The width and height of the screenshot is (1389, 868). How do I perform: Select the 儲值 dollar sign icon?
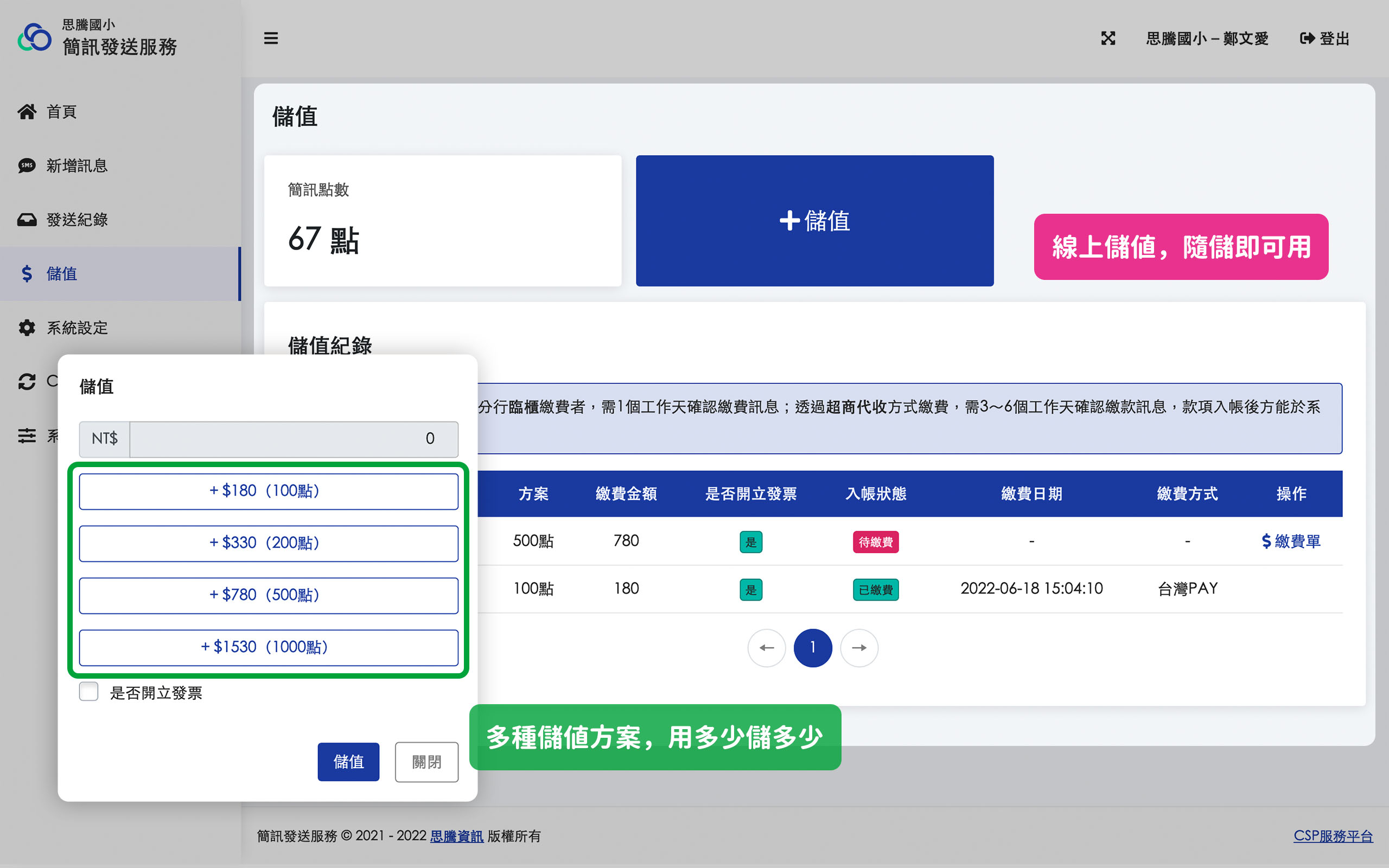pos(27,274)
